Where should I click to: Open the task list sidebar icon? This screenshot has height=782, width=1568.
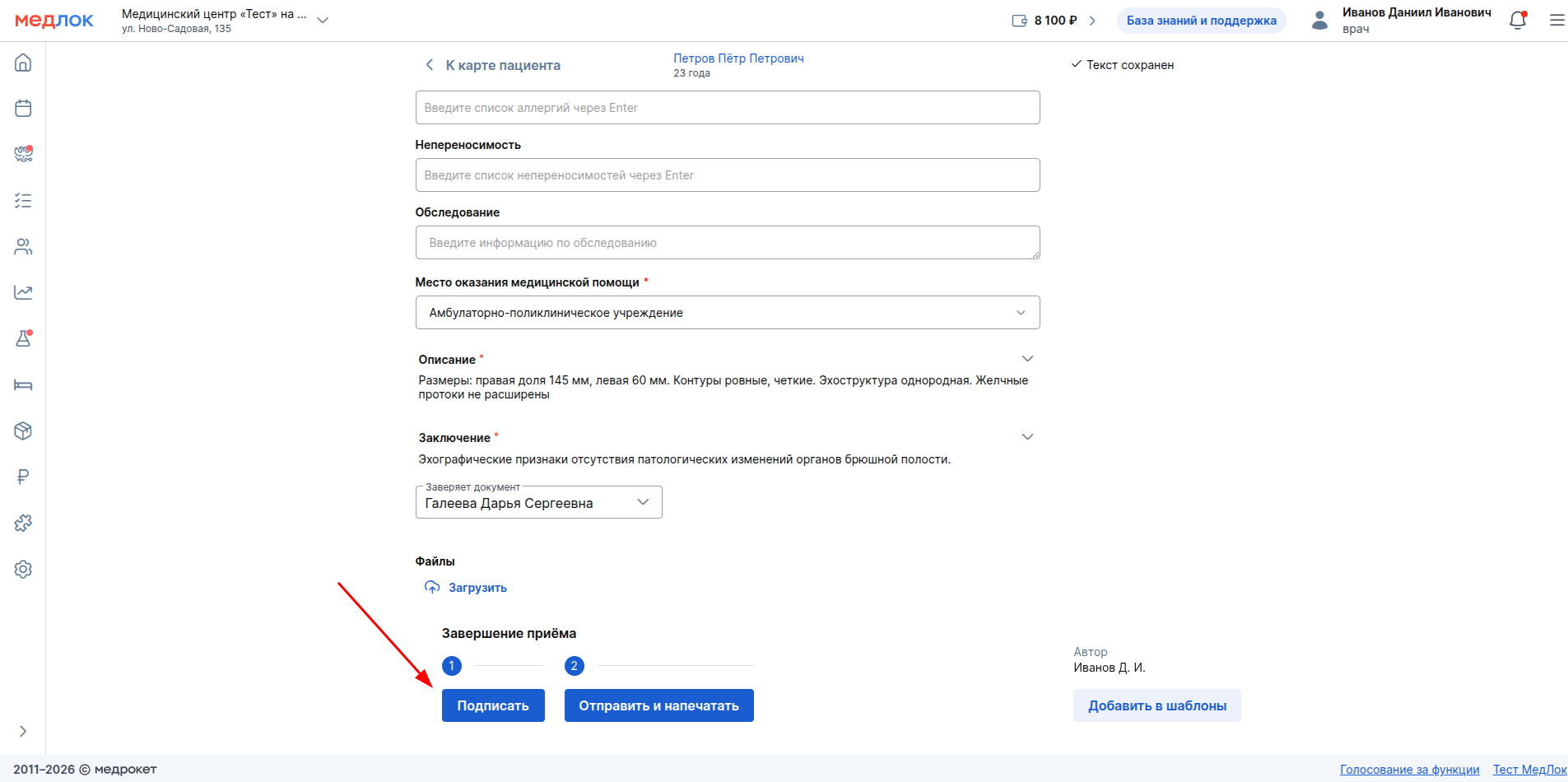pyautogui.click(x=23, y=200)
